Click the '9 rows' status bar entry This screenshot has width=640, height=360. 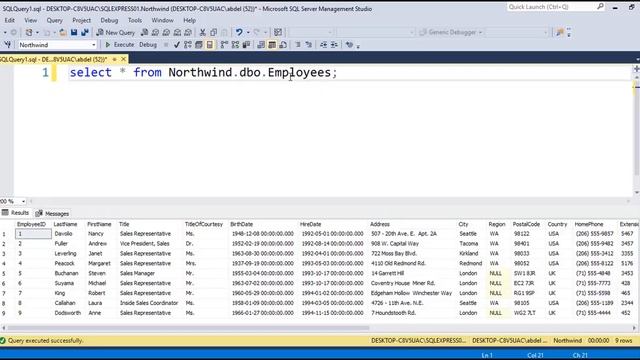point(623,340)
